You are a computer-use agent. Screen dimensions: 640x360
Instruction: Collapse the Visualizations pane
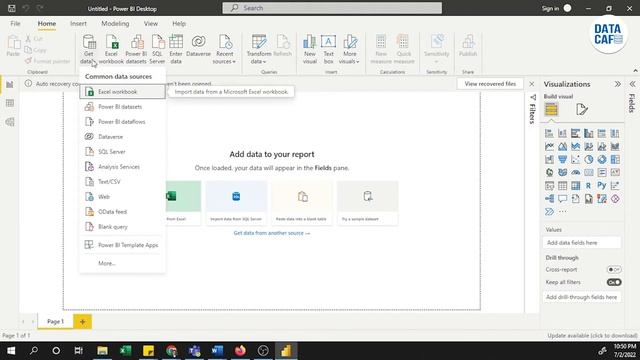tap(618, 84)
